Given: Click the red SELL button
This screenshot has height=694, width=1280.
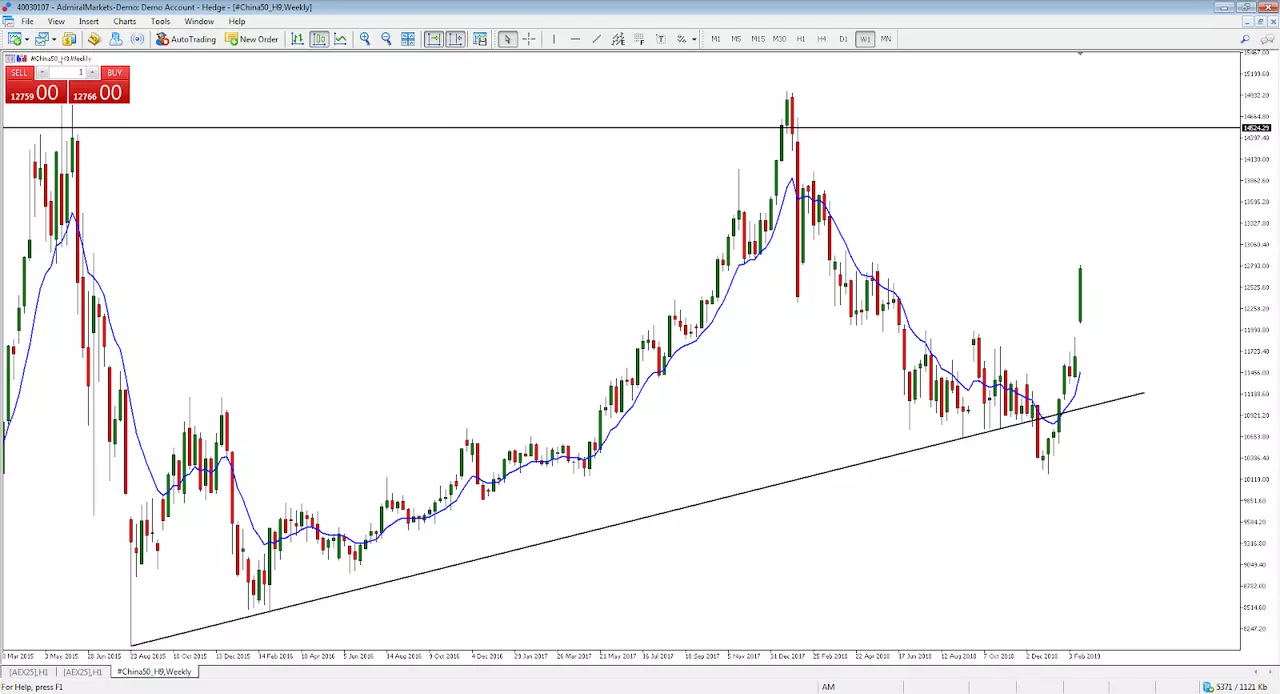Looking at the screenshot, I should tap(19, 73).
